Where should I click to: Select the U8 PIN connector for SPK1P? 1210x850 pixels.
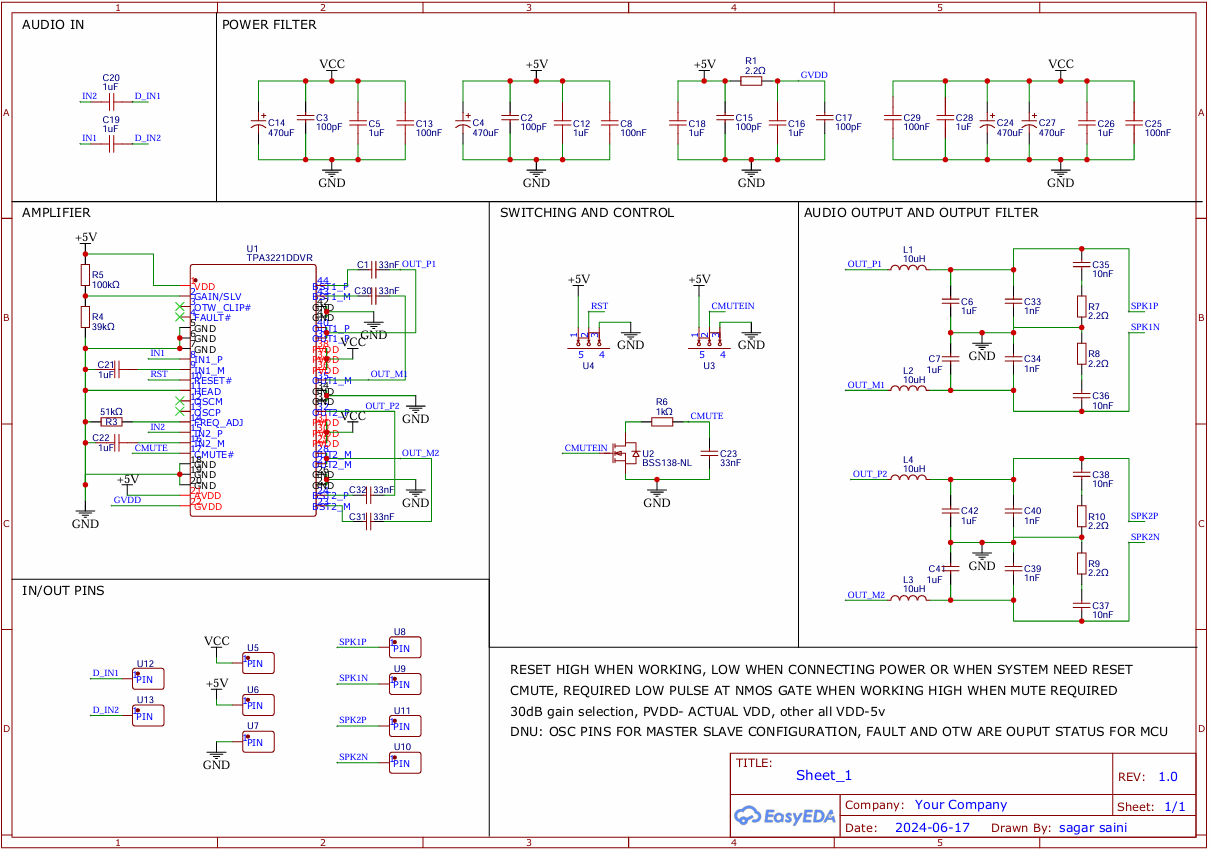405,647
